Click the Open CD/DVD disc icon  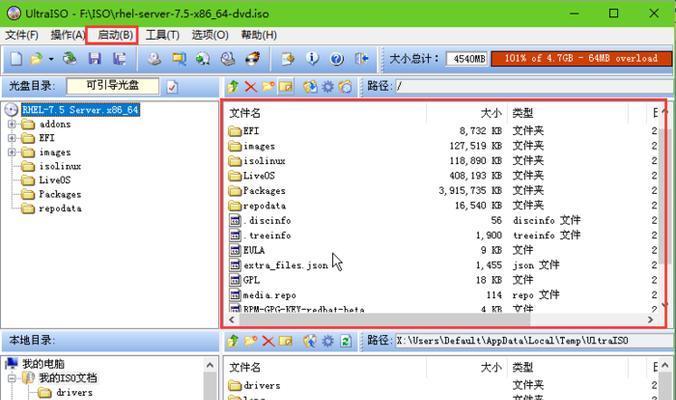click(70, 59)
